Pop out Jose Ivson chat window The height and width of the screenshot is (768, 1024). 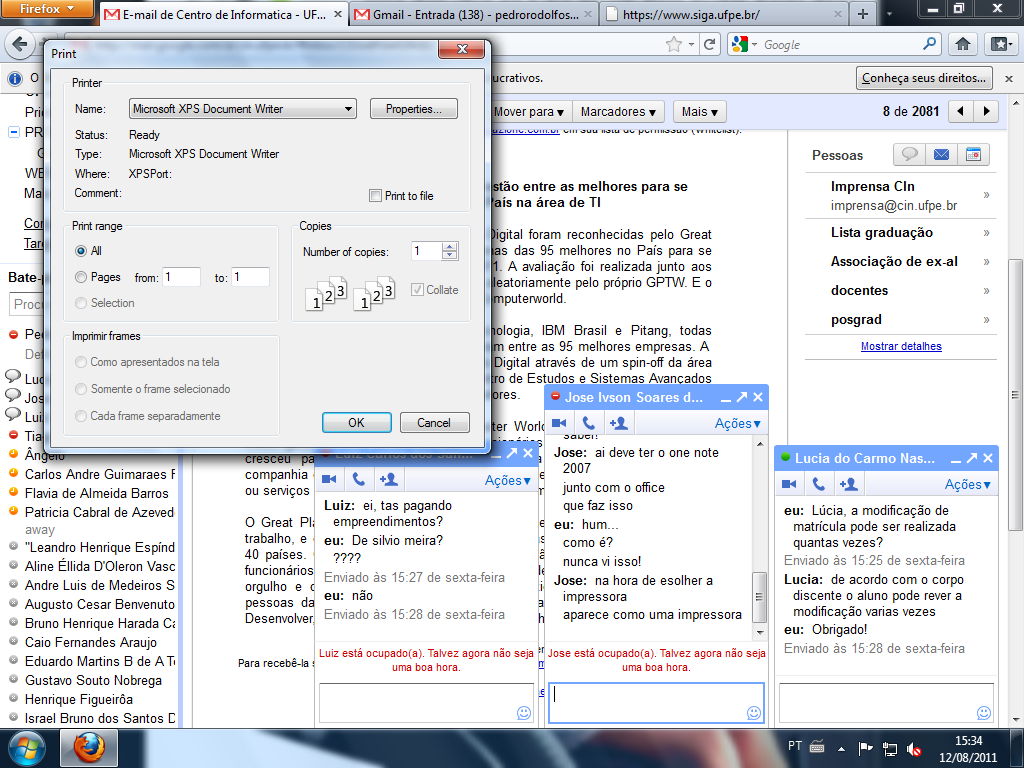(x=742, y=397)
